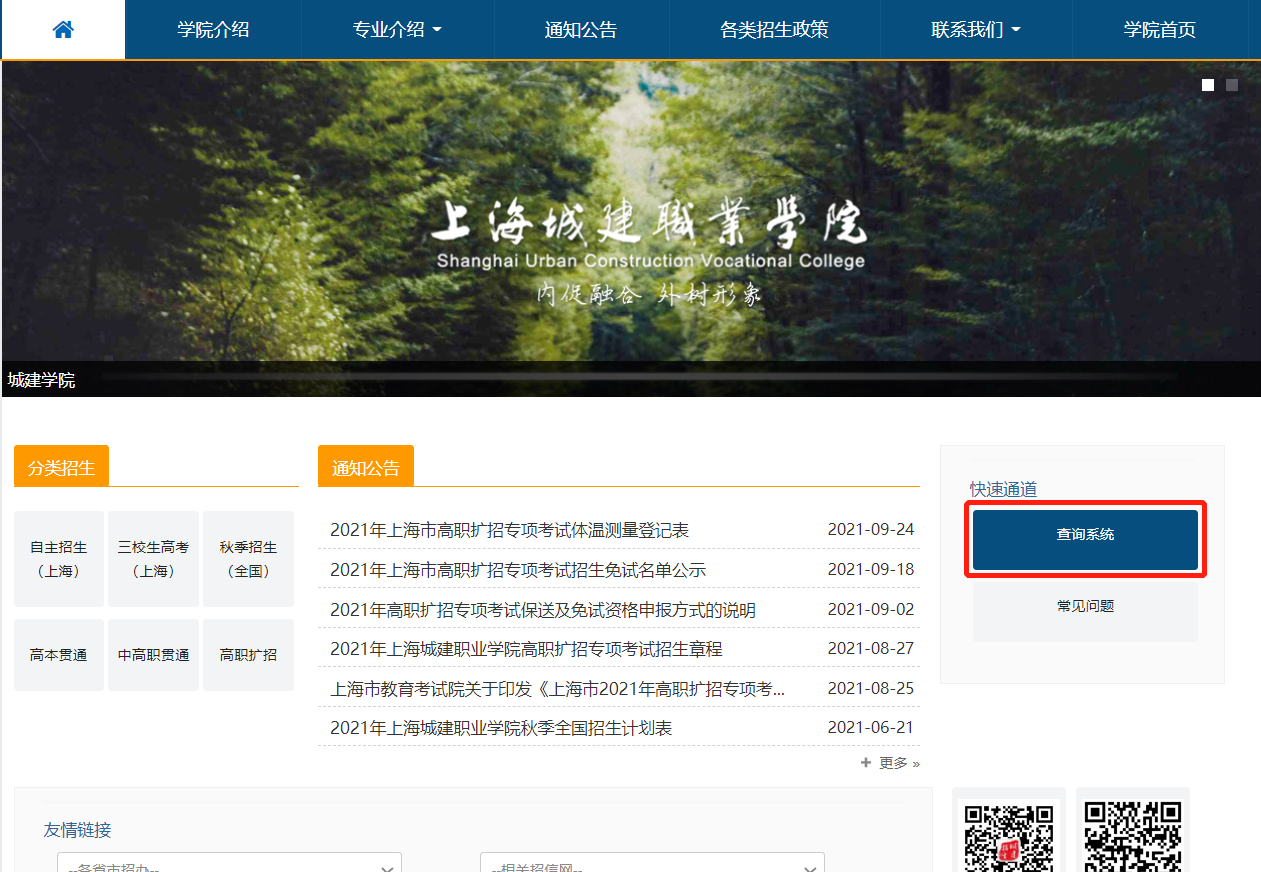Click the 2021-09-24 date text

click(x=871, y=530)
